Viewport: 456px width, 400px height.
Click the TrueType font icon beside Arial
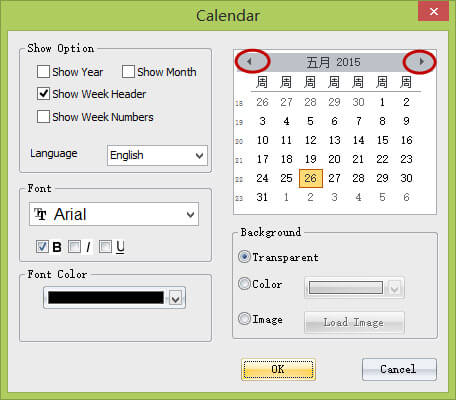click(40, 214)
